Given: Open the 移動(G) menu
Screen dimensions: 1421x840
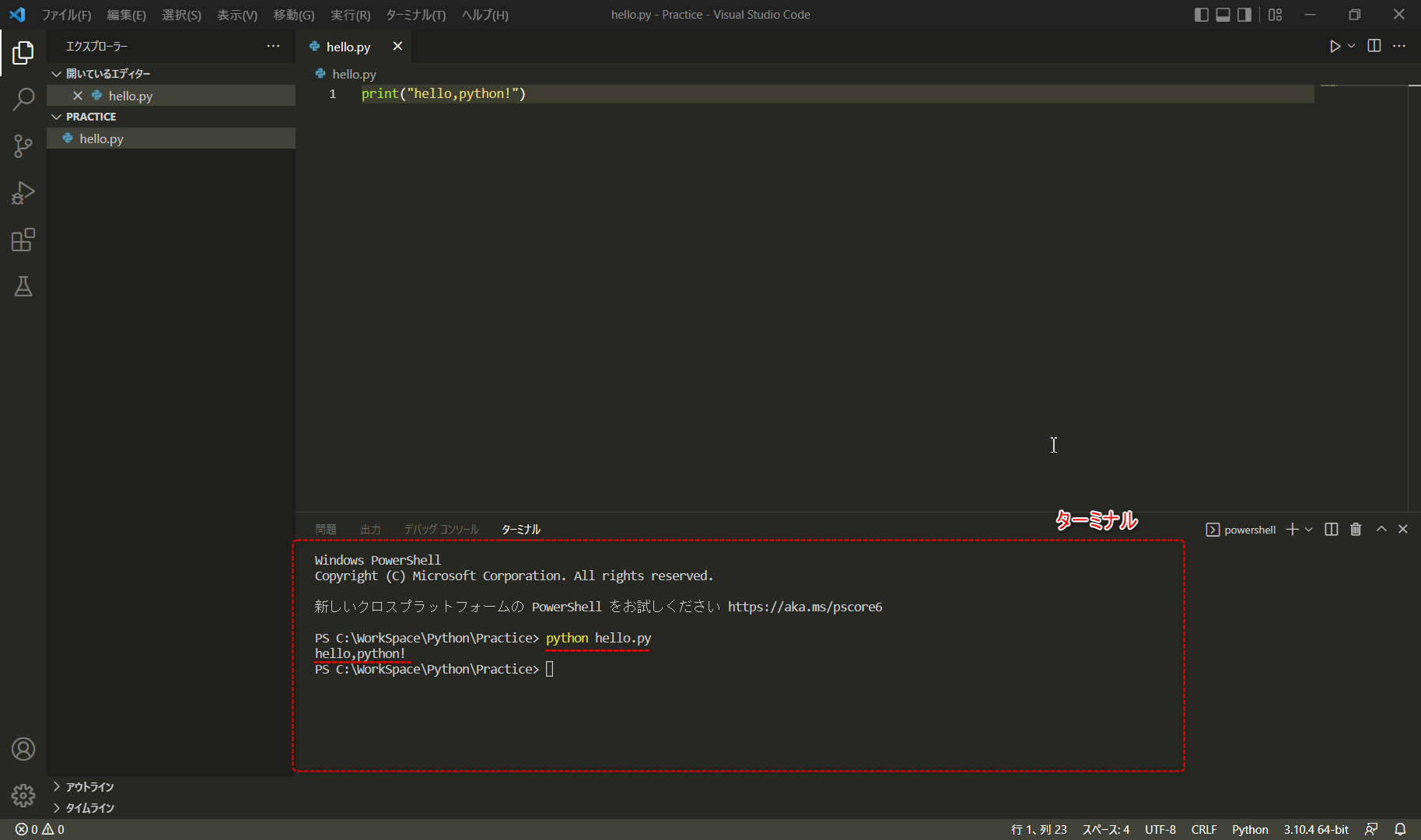Looking at the screenshot, I should (294, 15).
